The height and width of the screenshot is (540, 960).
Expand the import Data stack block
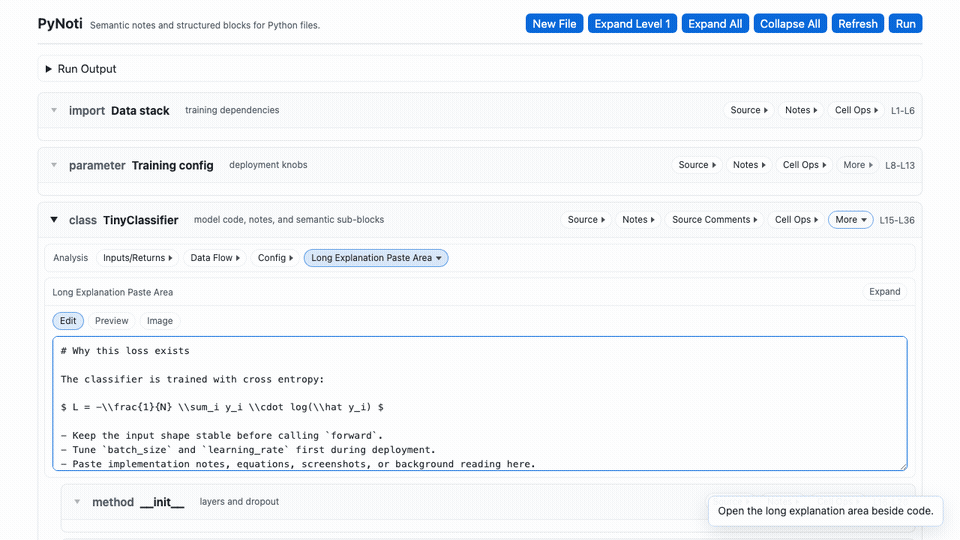(x=54, y=111)
